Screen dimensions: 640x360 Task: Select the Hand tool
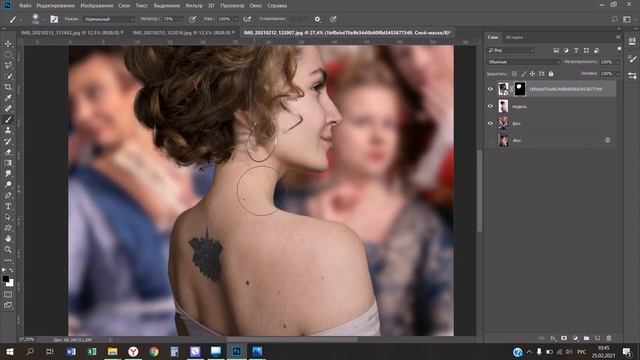tap(8, 238)
